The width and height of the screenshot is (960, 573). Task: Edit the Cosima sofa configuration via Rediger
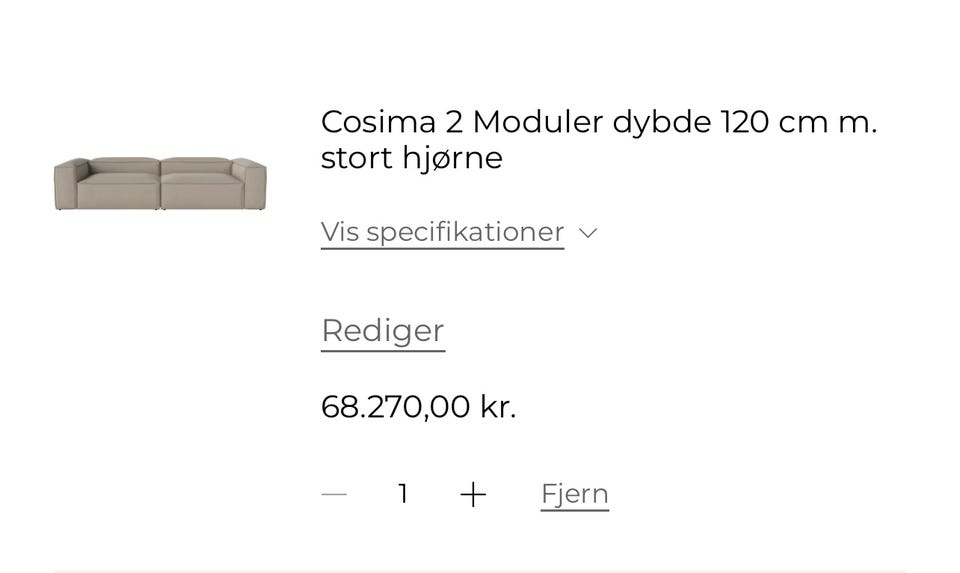383,331
